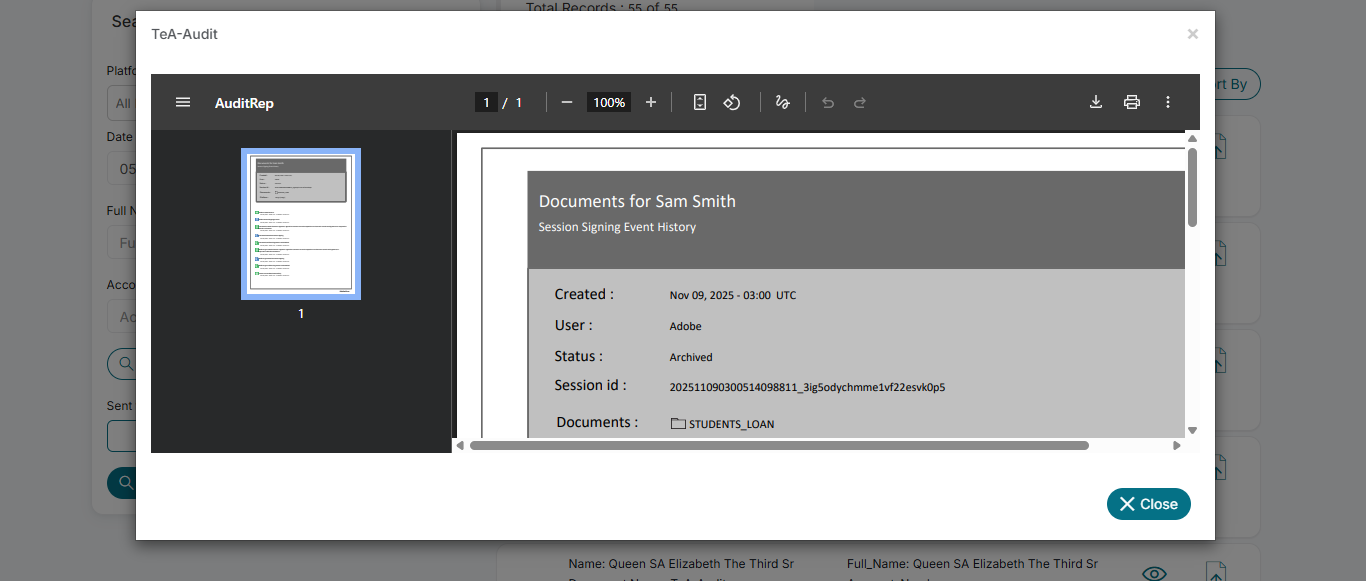Click the vertical scrollbar thumb

1192,187
